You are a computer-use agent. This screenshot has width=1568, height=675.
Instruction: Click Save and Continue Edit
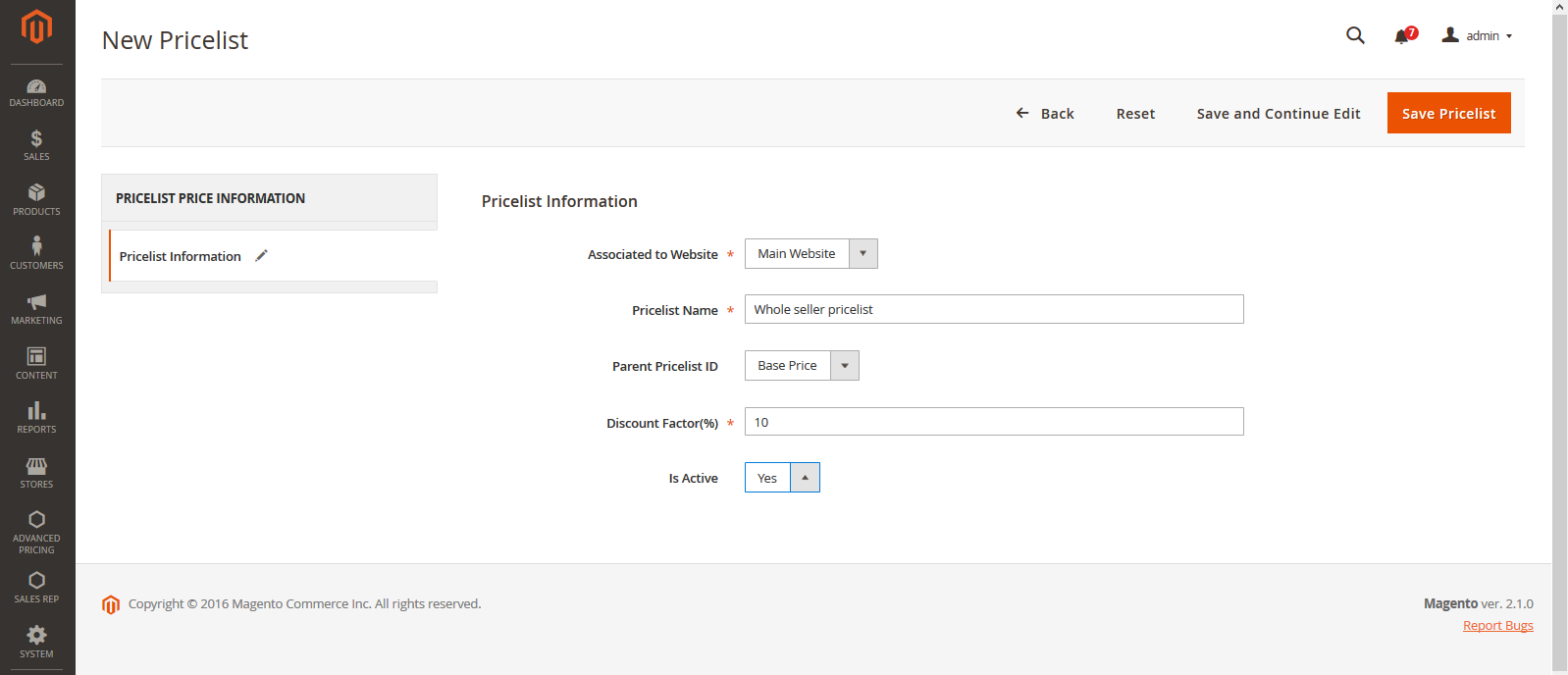[x=1279, y=114]
